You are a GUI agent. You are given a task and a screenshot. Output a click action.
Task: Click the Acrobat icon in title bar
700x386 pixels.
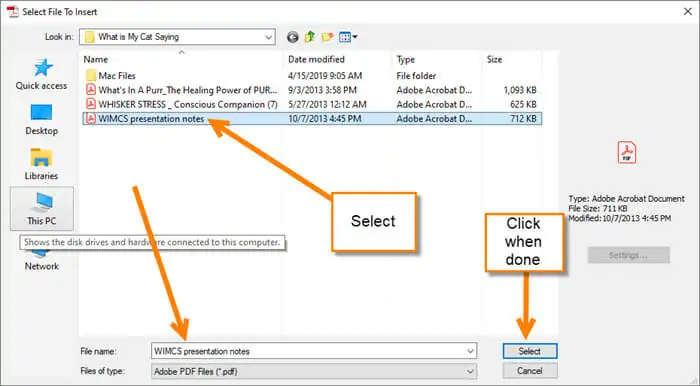13,12
